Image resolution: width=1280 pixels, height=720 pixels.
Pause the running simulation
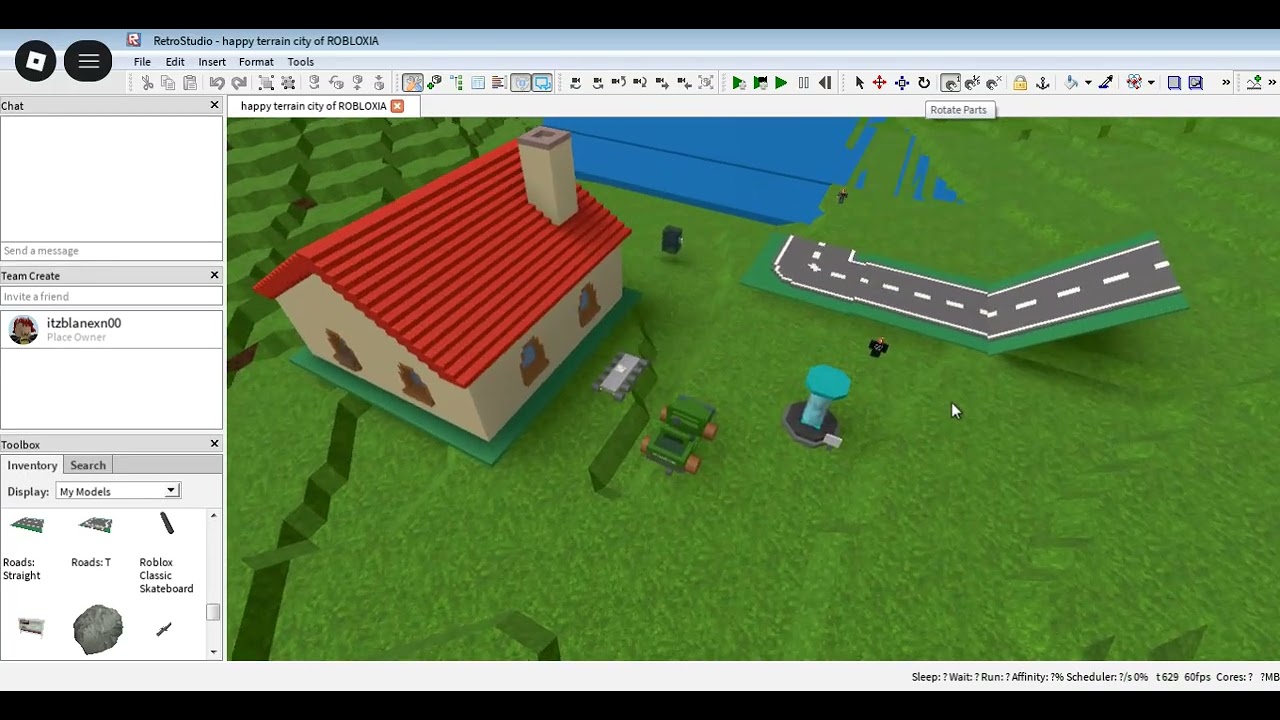(x=803, y=83)
